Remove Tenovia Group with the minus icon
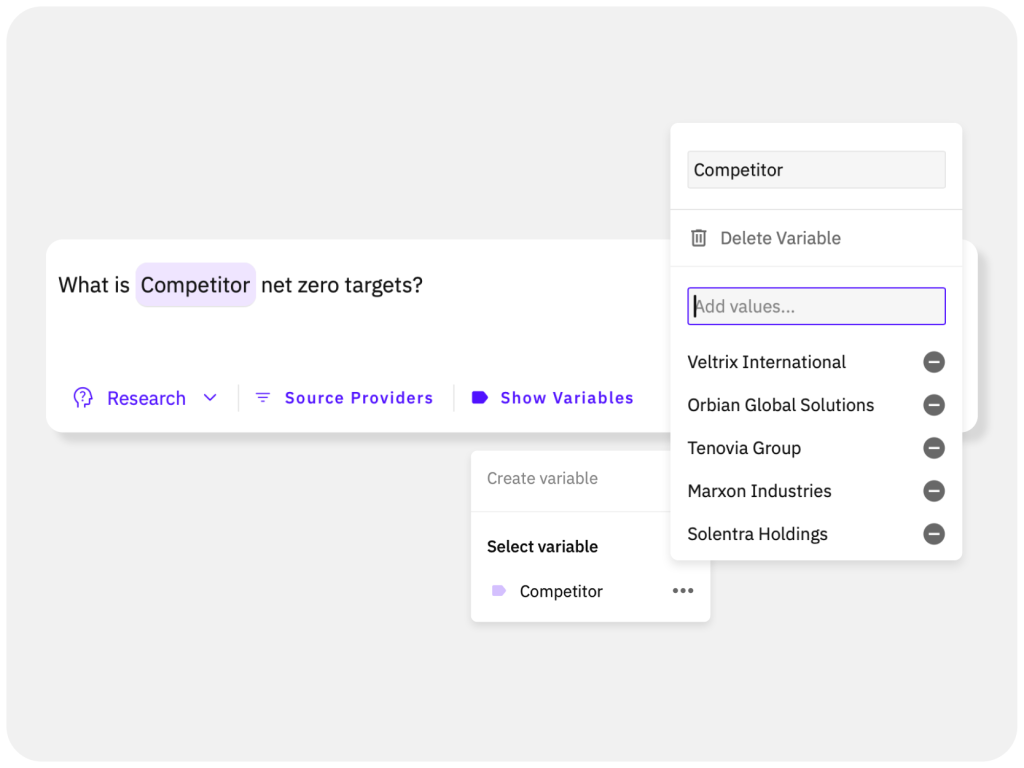 coord(934,448)
